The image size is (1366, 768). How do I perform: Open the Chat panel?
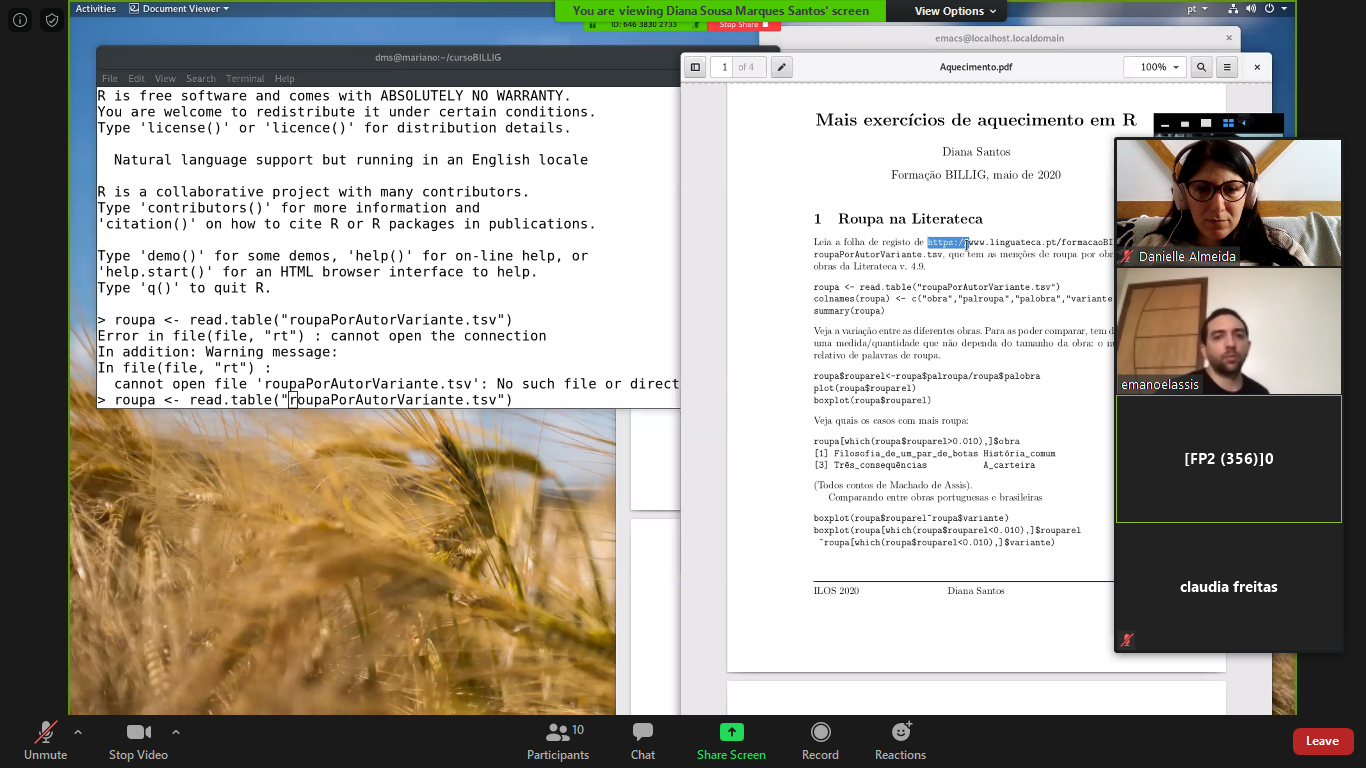(x=643, y=741)
